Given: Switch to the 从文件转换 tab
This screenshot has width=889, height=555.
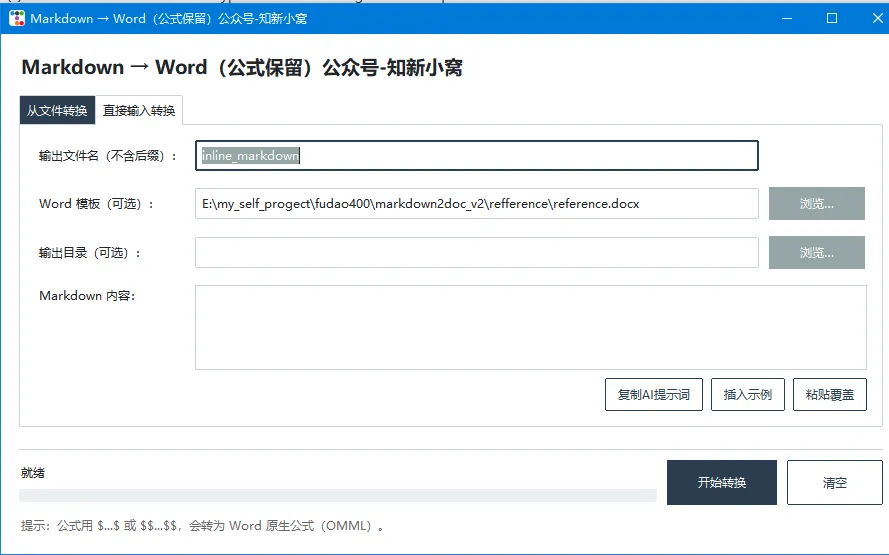Looking at the screenshot, I should coord(57,110).
